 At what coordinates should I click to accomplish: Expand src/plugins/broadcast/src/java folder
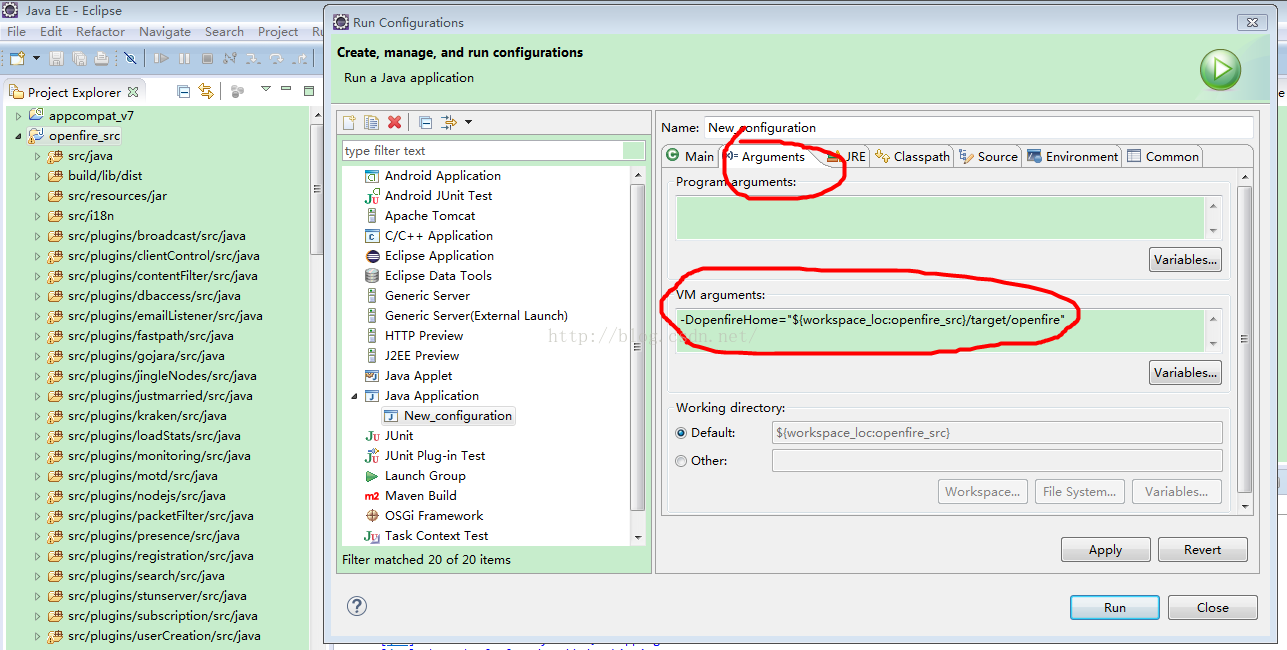[x=38, y=236]
